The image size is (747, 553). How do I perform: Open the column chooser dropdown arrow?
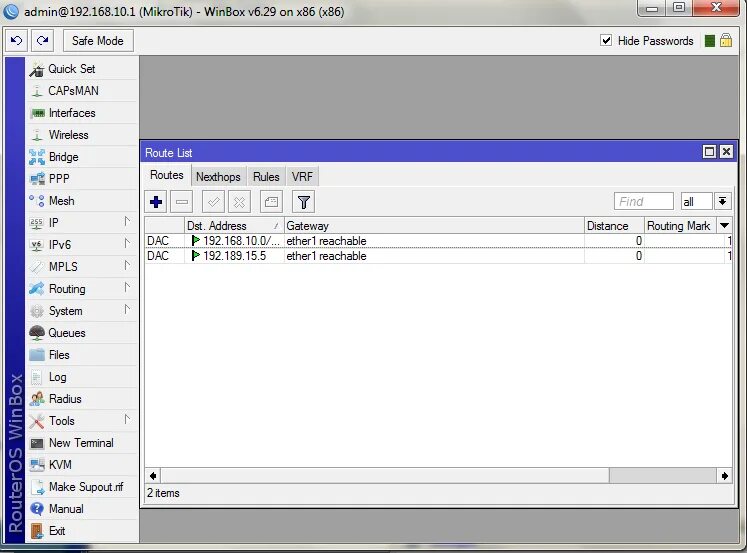click(725, 226)
